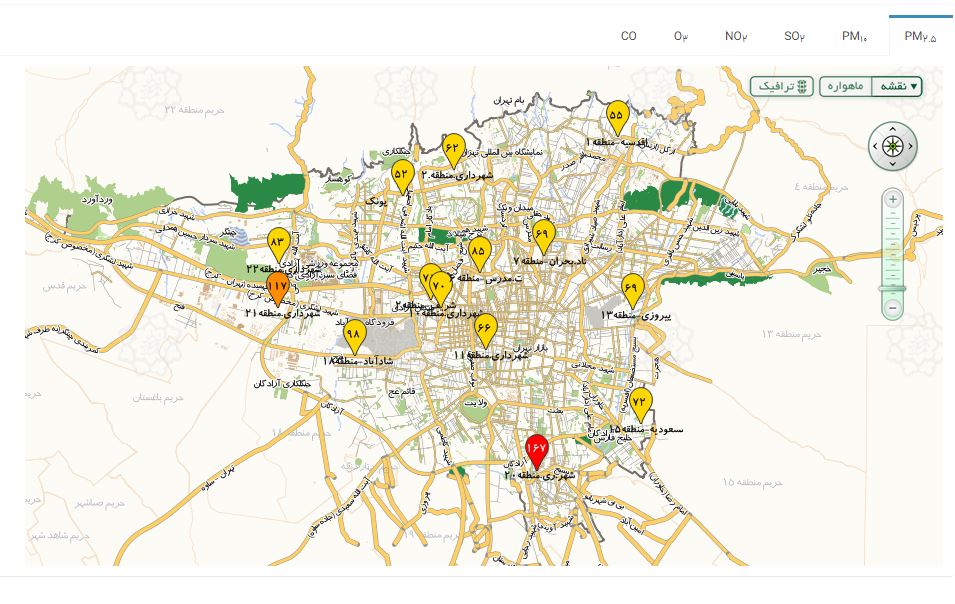Select the NO₂ tab
955x604 pixels.
click(x=736, y=36)
